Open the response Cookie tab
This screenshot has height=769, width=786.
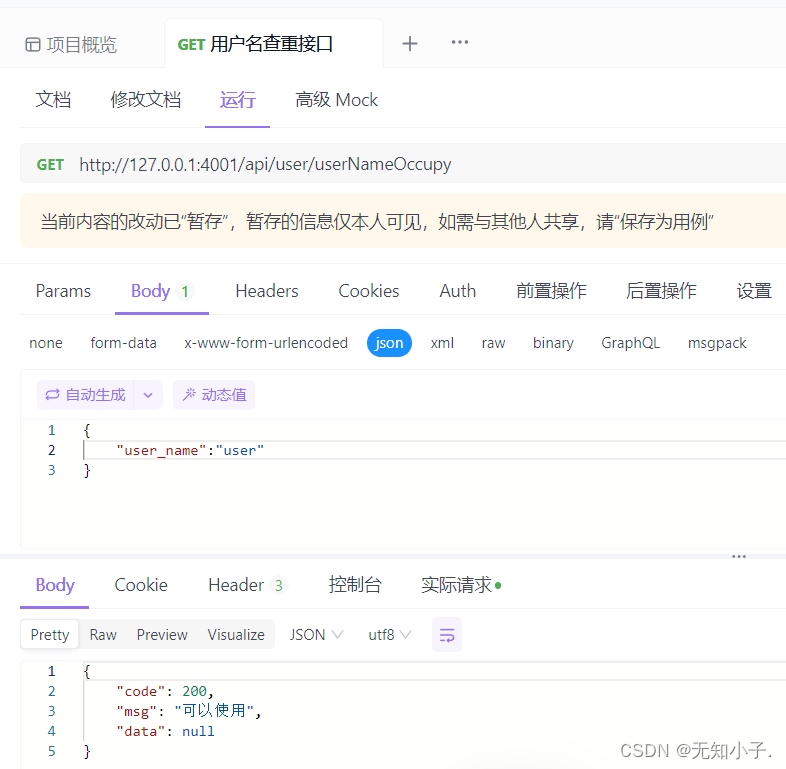[x=141, y=585]
